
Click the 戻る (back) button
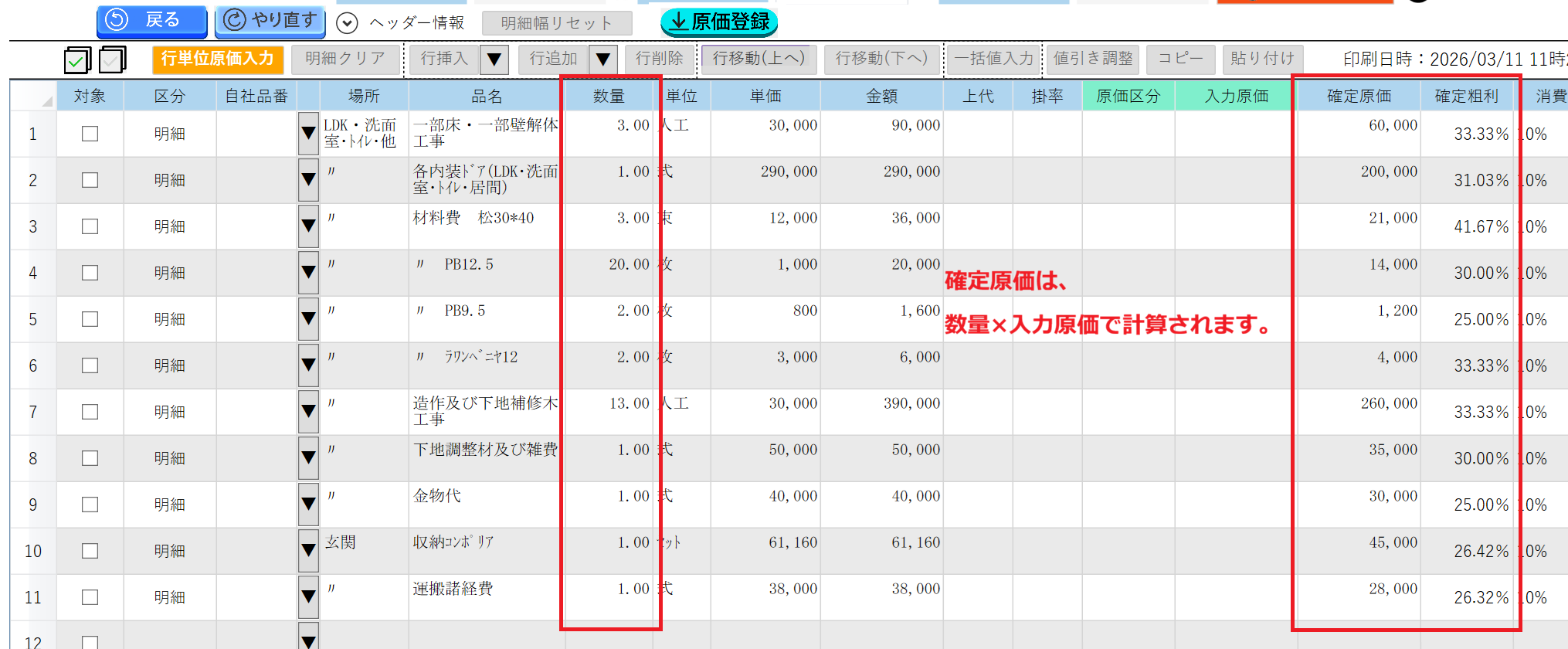coord(151,21)
